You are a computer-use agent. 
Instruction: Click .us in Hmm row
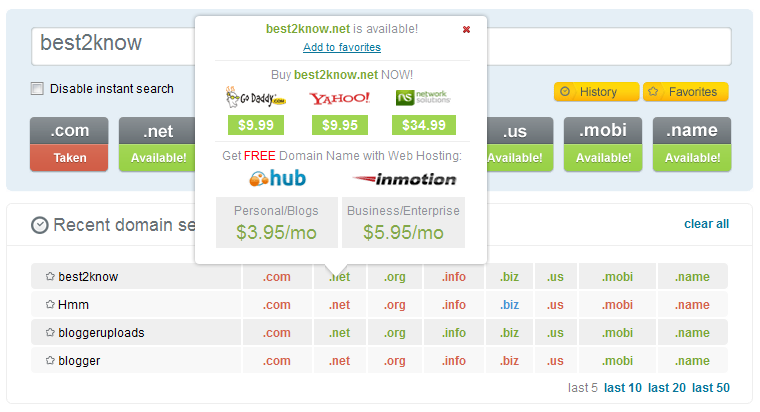(x=555, y=305)
